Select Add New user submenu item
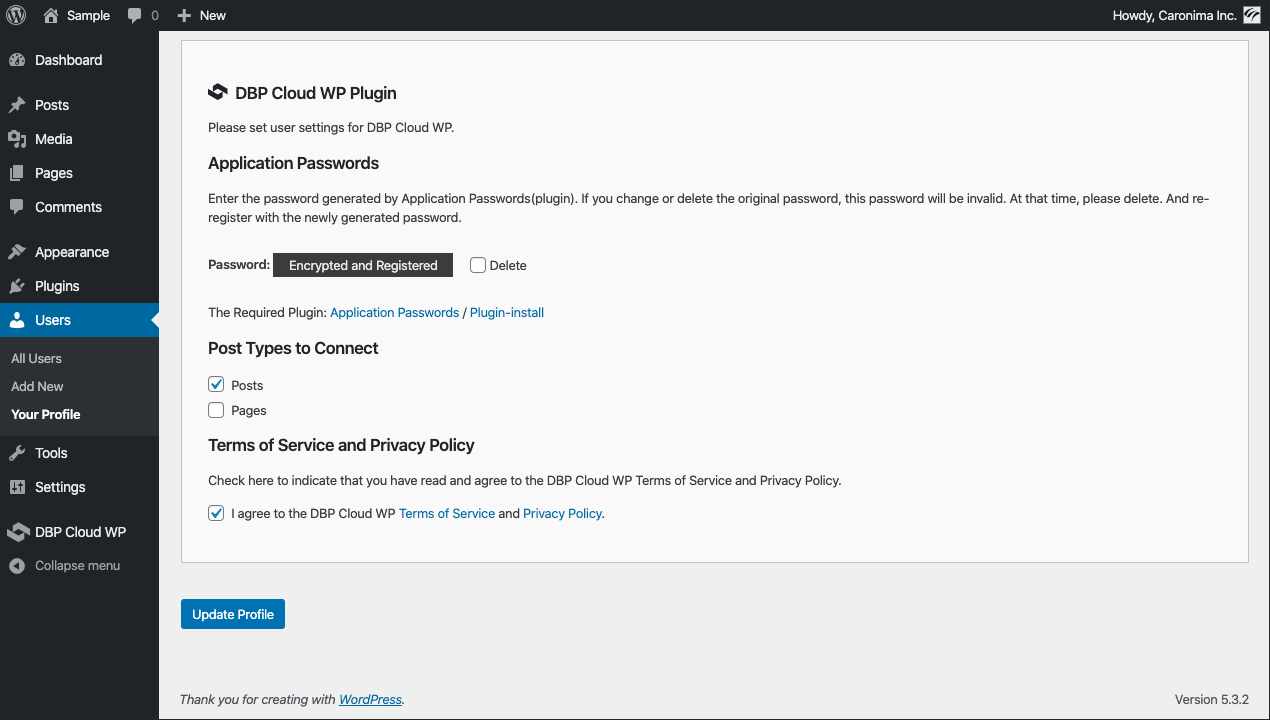The height and width of the screenshot is (720, 1270). tap(37, 386)
